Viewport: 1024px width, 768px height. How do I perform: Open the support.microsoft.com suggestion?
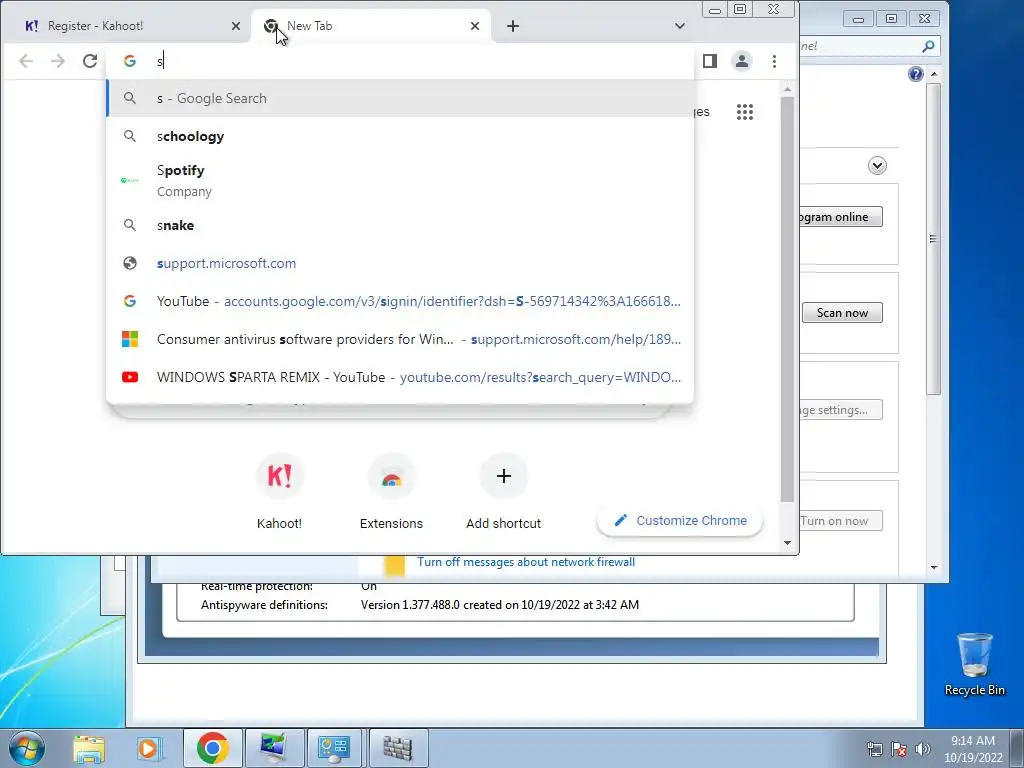click(400, 263)
